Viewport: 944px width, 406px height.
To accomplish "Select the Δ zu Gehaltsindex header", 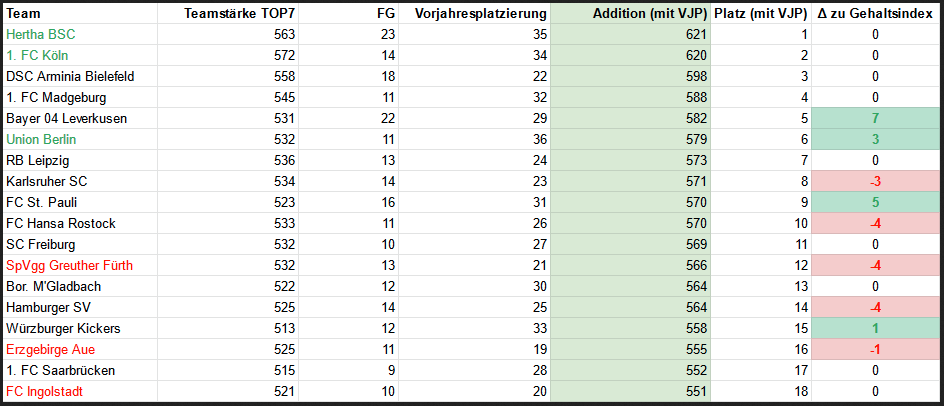I will point(874,13).
